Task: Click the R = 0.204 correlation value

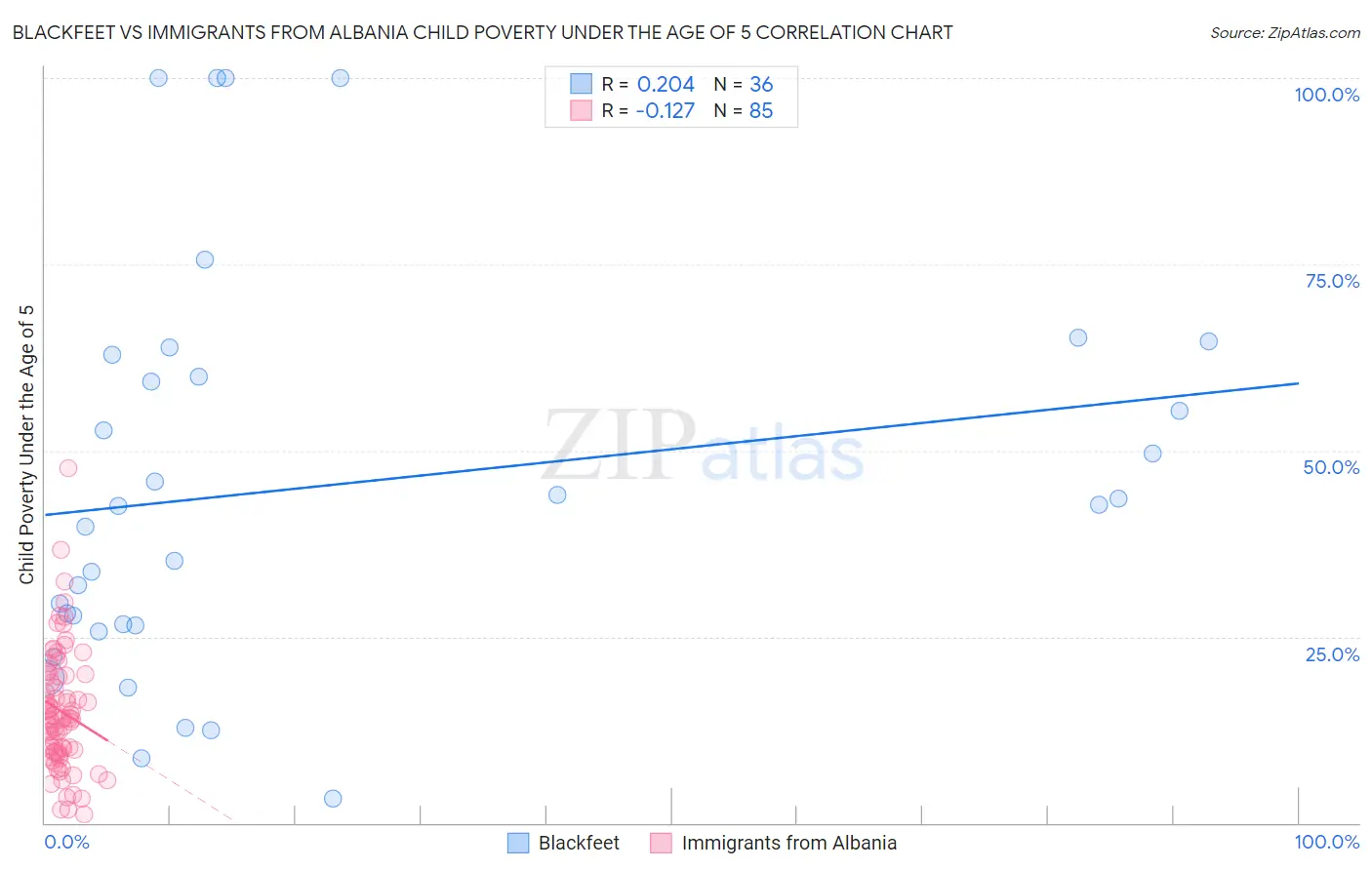Action: point(648,84)
